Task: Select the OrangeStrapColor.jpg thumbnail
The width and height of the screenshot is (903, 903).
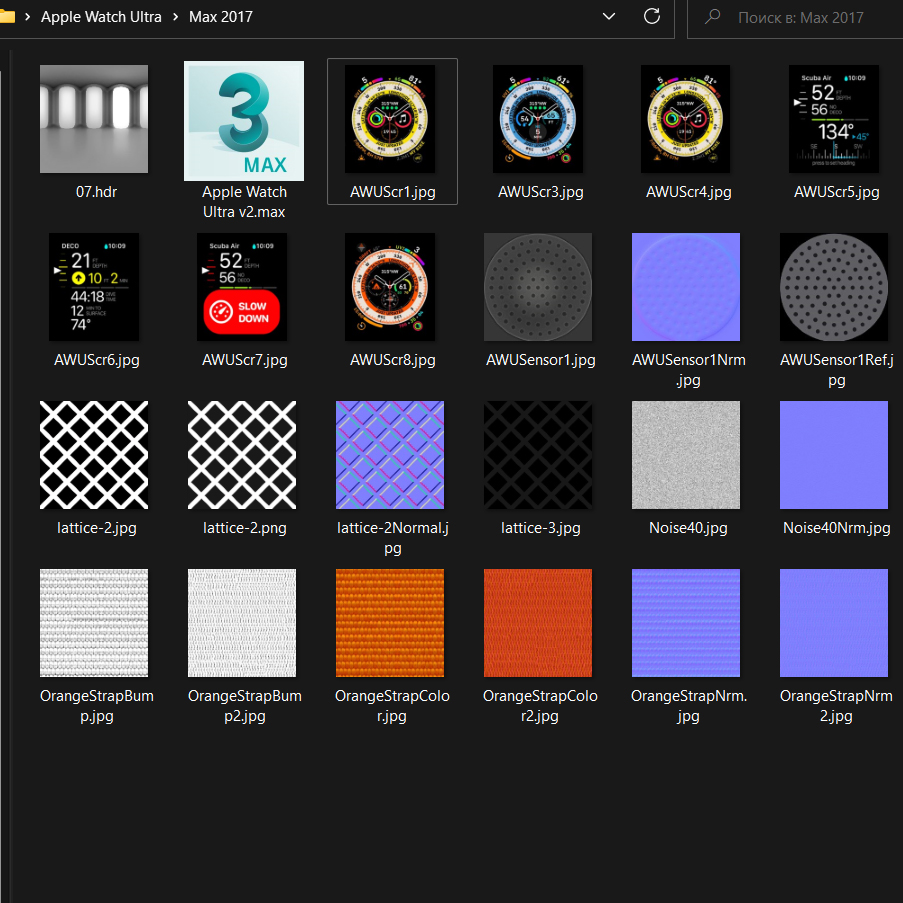Action: [x=390, y=623]
